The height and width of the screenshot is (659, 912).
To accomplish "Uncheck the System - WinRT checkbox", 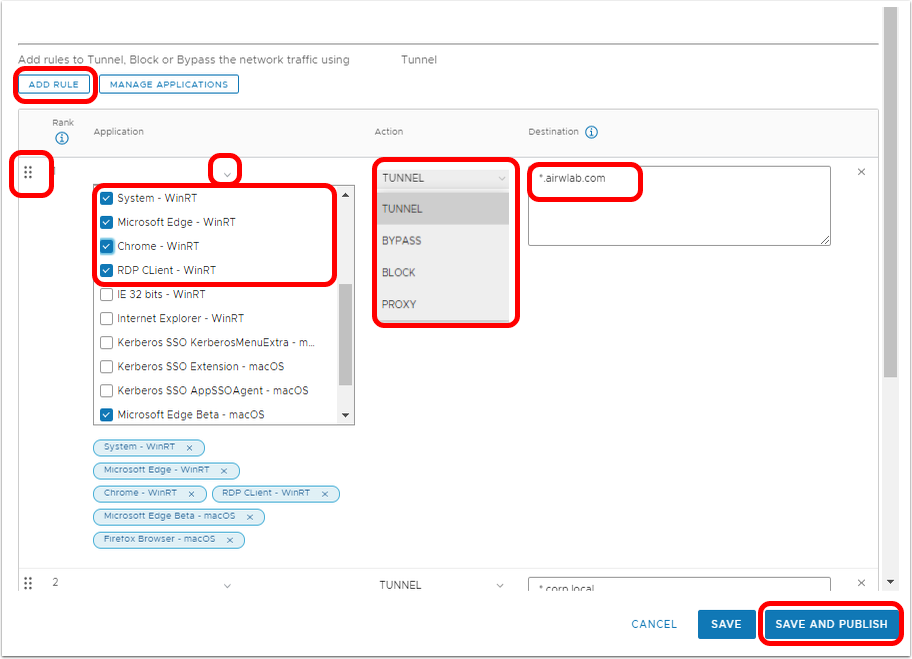I will click(x=107, y=198).
